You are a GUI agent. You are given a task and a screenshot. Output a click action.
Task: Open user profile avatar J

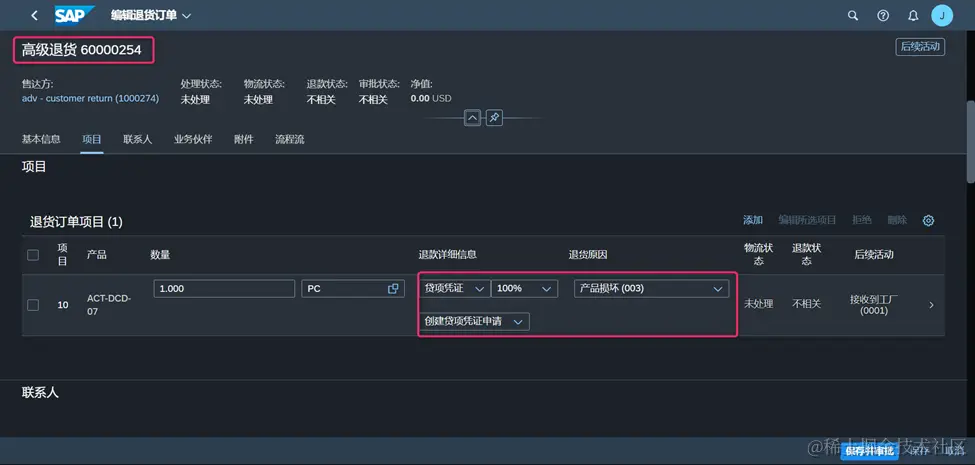pos(942,16)
